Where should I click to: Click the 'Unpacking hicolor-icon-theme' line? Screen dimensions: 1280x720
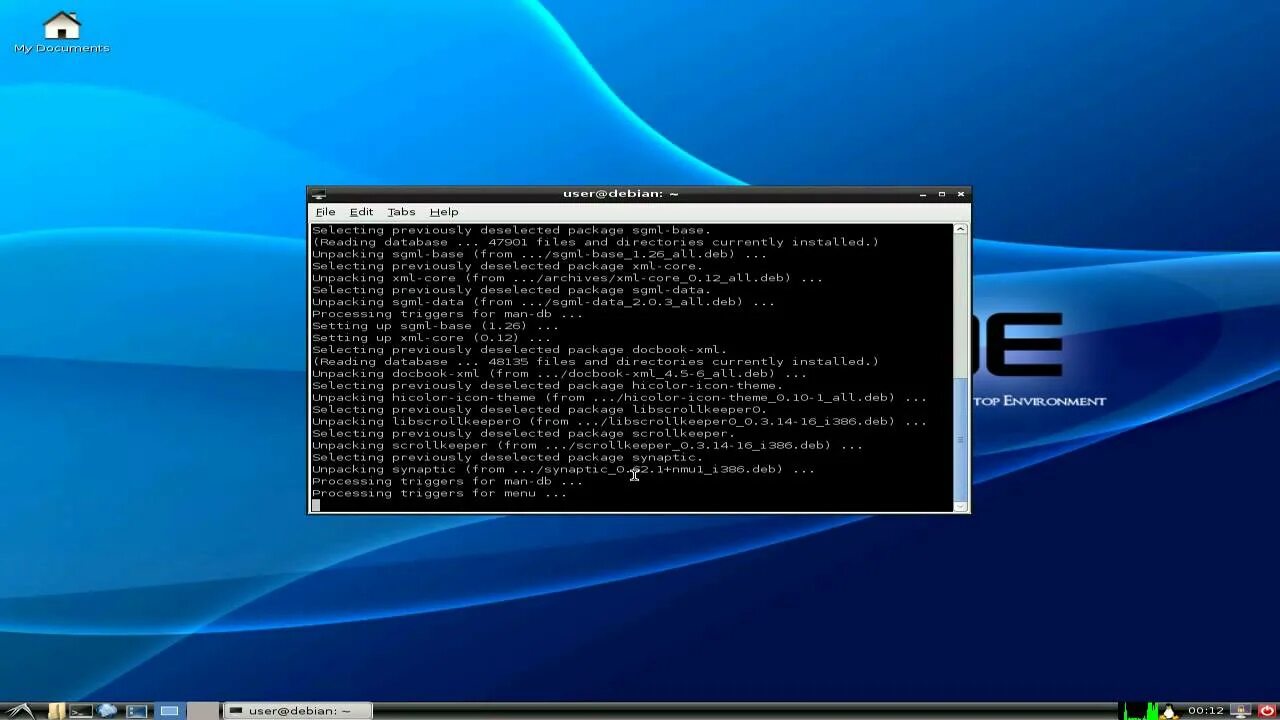pos(619,398)
